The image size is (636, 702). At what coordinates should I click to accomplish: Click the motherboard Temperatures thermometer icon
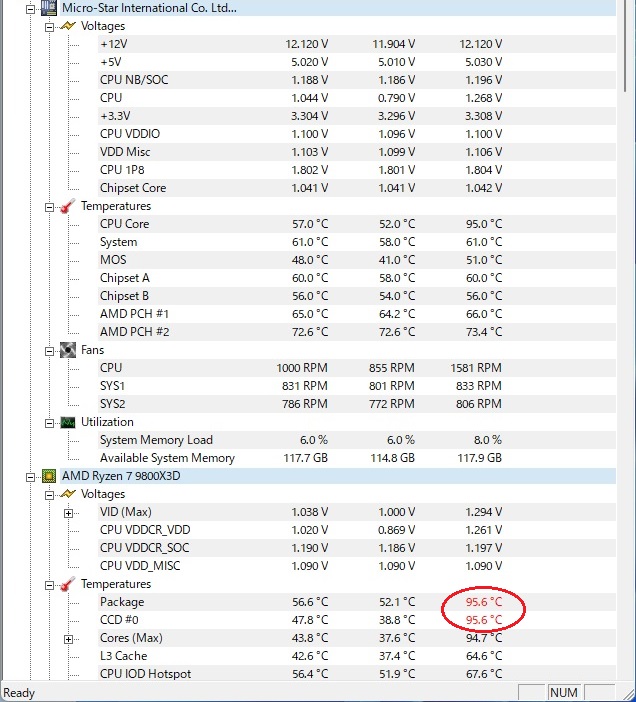click(x=68, y=206)
